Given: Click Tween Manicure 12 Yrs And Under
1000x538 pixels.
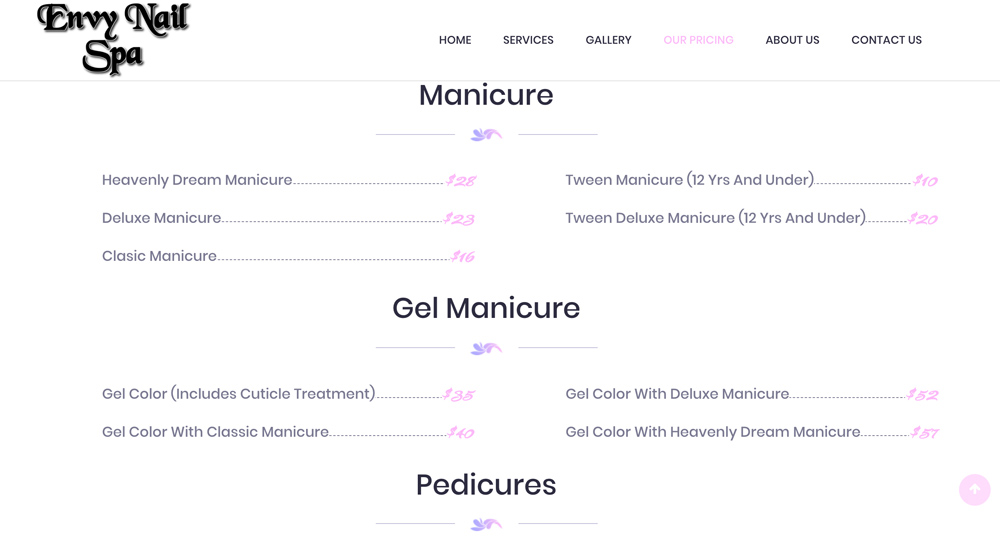Looking at the screenshot, I should pyautogui.click(x=689, y=180).
